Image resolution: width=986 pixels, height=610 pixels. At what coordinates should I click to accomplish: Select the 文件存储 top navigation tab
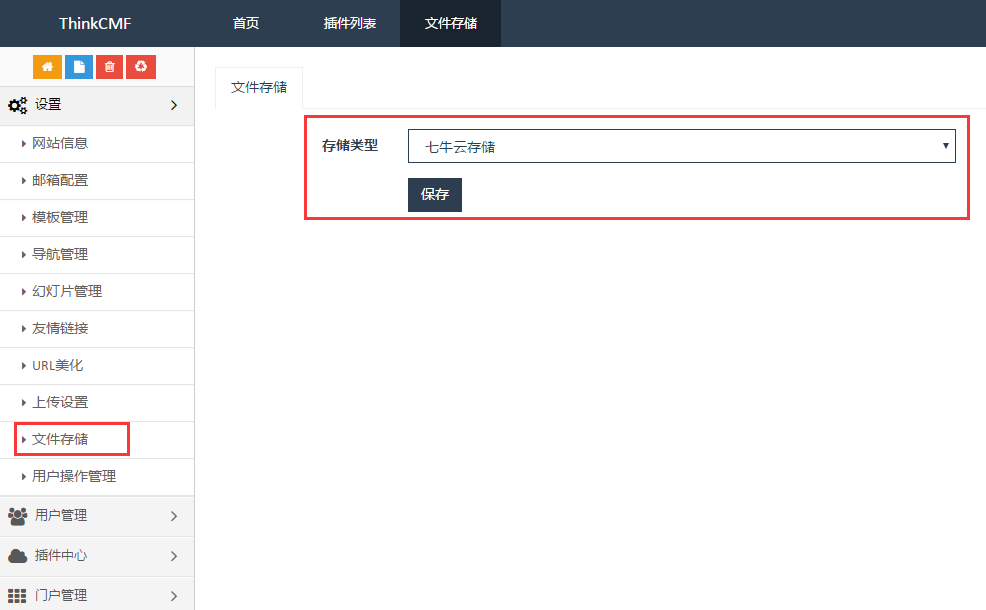coord(451,23)
